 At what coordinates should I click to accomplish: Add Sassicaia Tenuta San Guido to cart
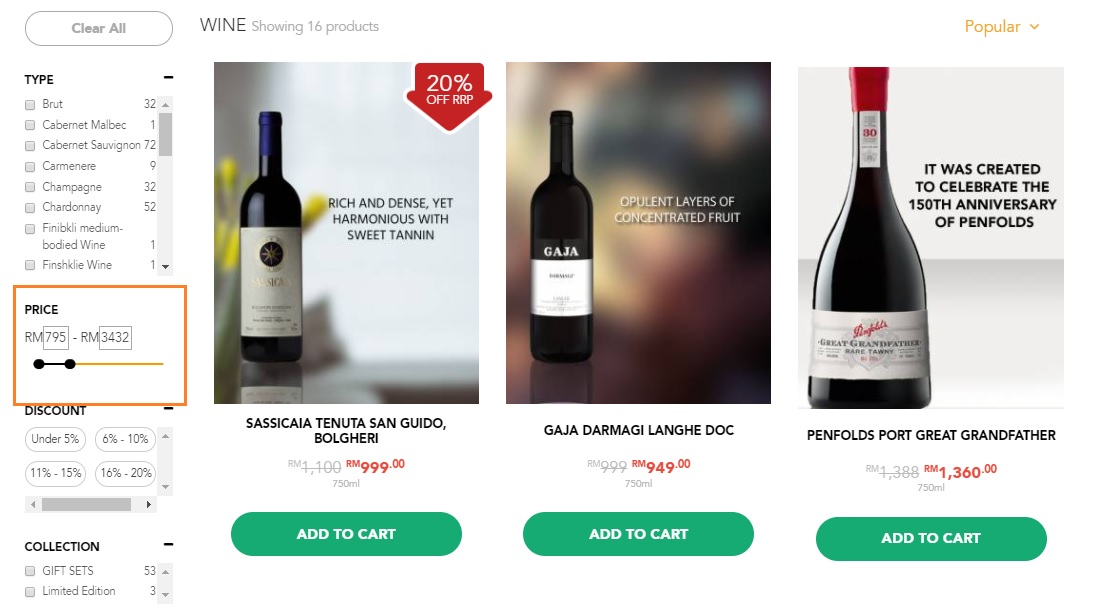pyautogui.click(x=346, y=534)
